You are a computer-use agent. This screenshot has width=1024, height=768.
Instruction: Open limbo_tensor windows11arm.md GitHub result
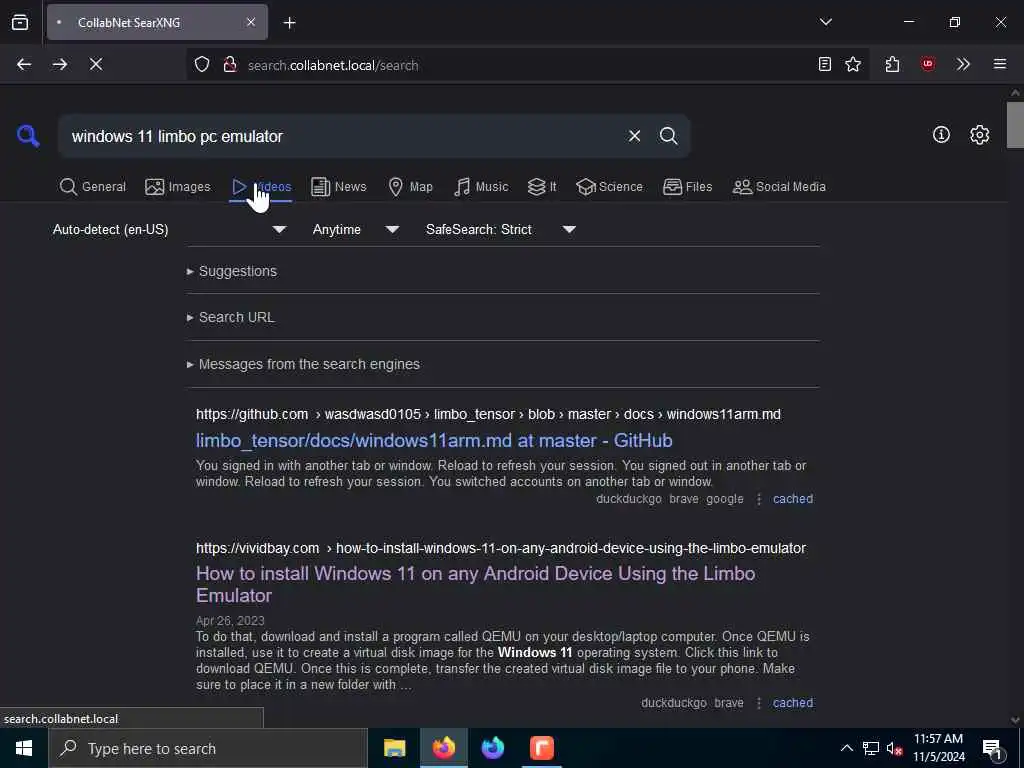(x=434, y=440)
